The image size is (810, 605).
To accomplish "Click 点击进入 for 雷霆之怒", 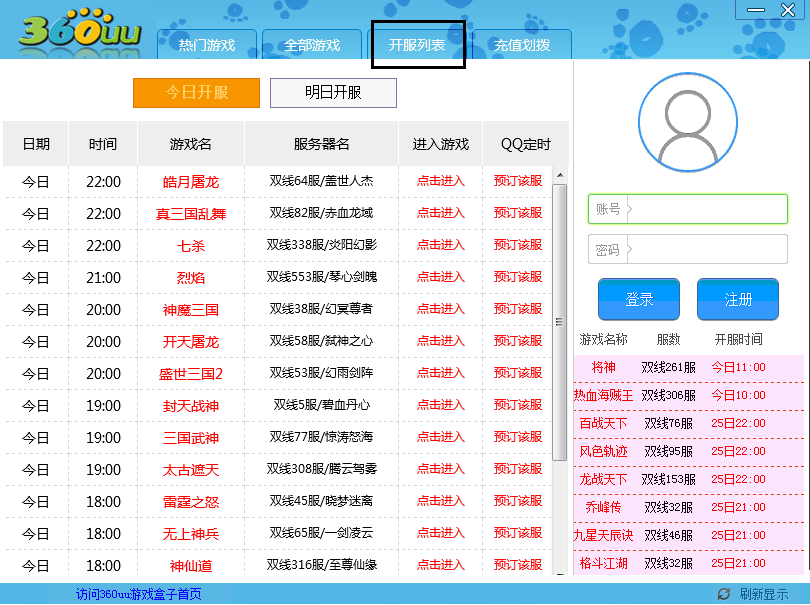I will pos(441,501).
